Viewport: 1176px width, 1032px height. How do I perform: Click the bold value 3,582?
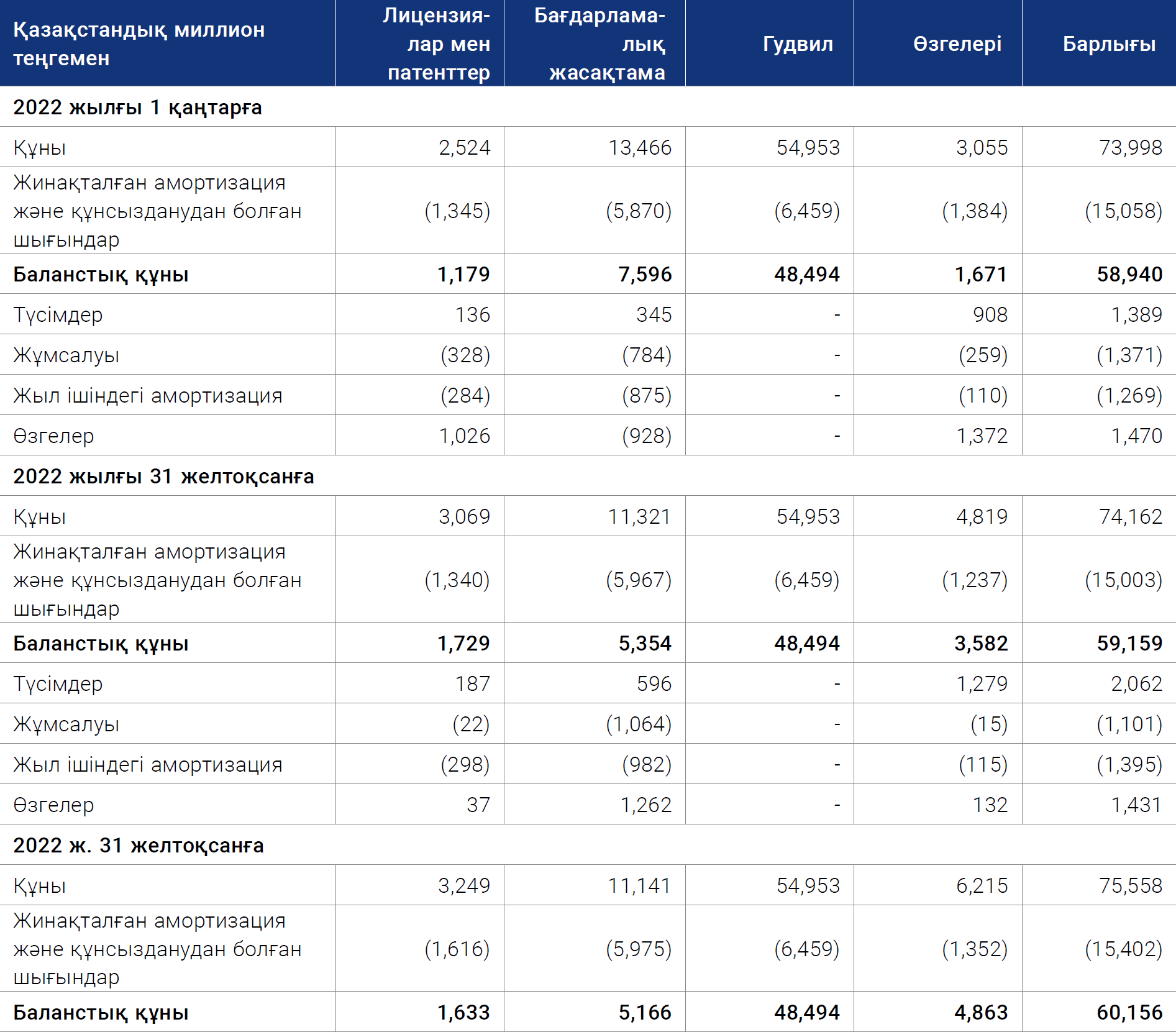(981, 643)
